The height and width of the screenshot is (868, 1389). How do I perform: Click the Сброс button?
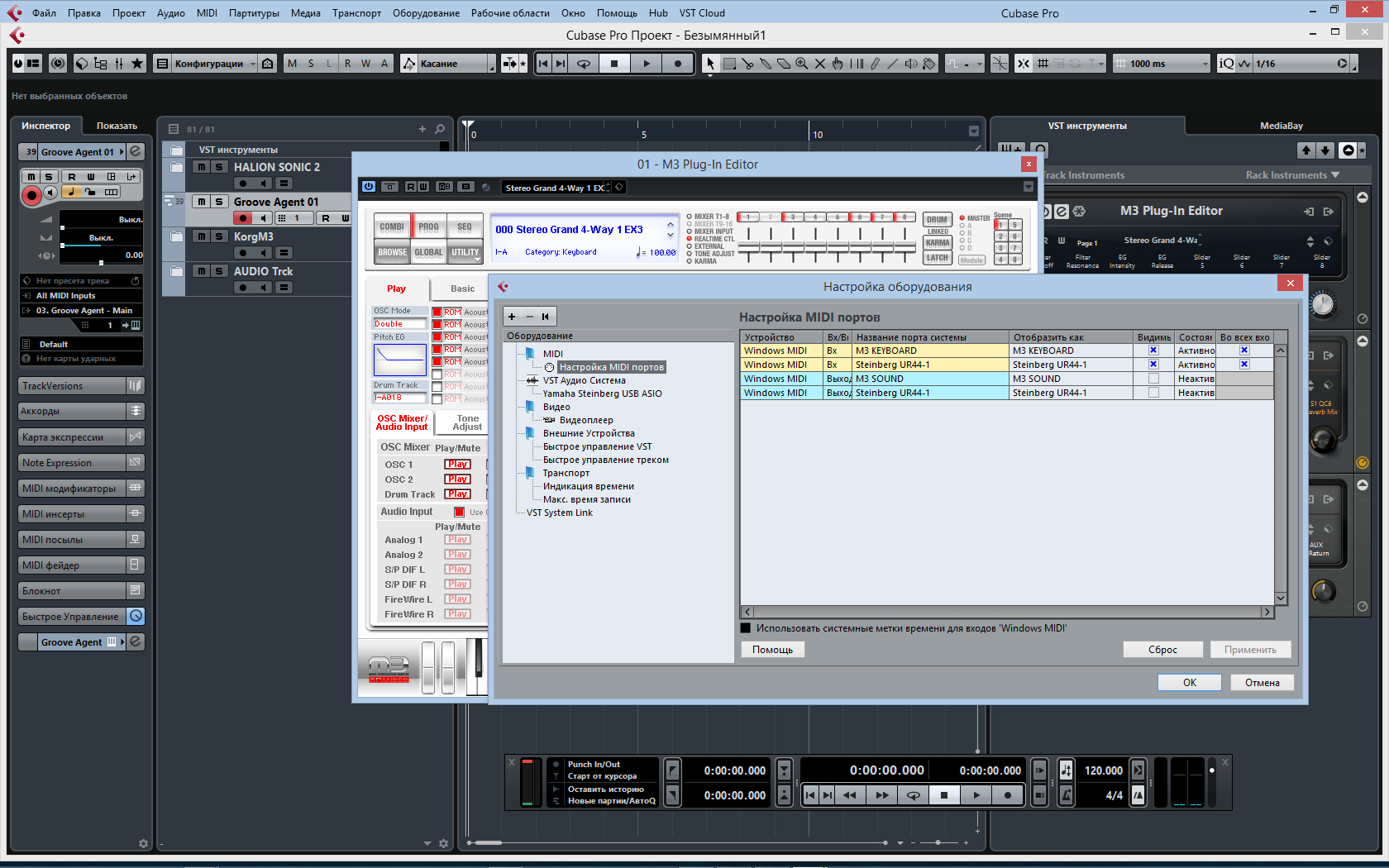click(1162, 650)
